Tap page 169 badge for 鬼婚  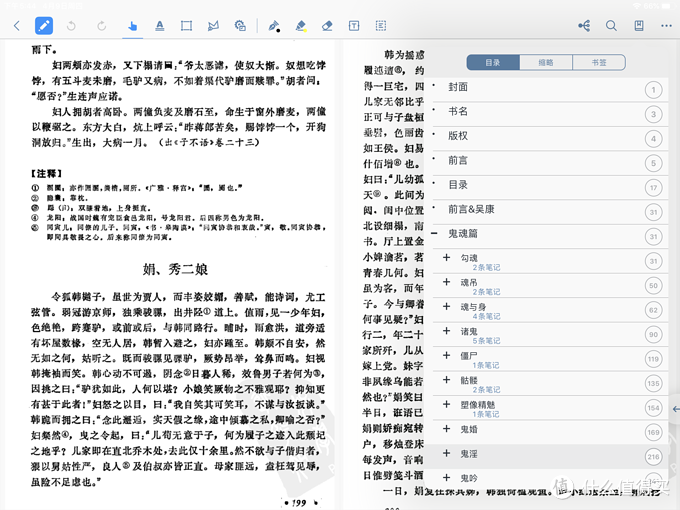tap(654, 432)
